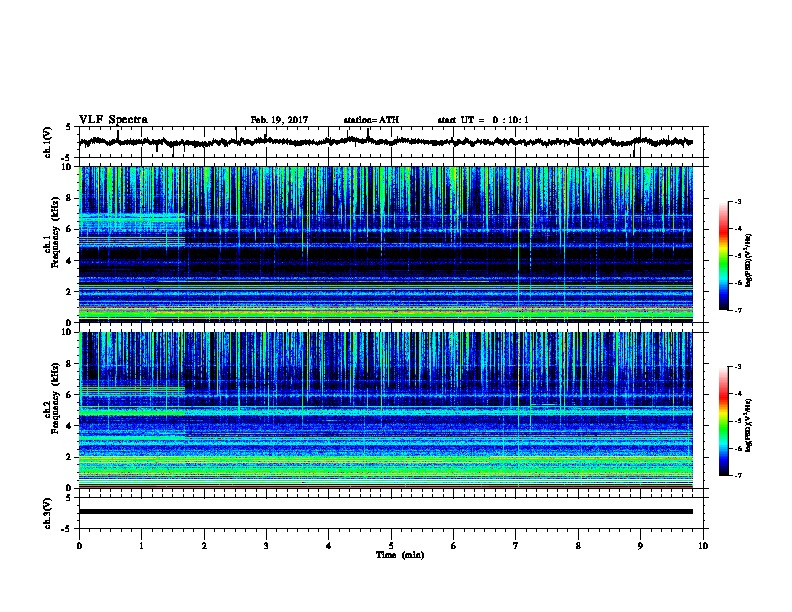The height and width of the screenshot is (612, 792).
Task: Click the '-7' label on ch.1 colorbar
Action: tap(737, 310)
